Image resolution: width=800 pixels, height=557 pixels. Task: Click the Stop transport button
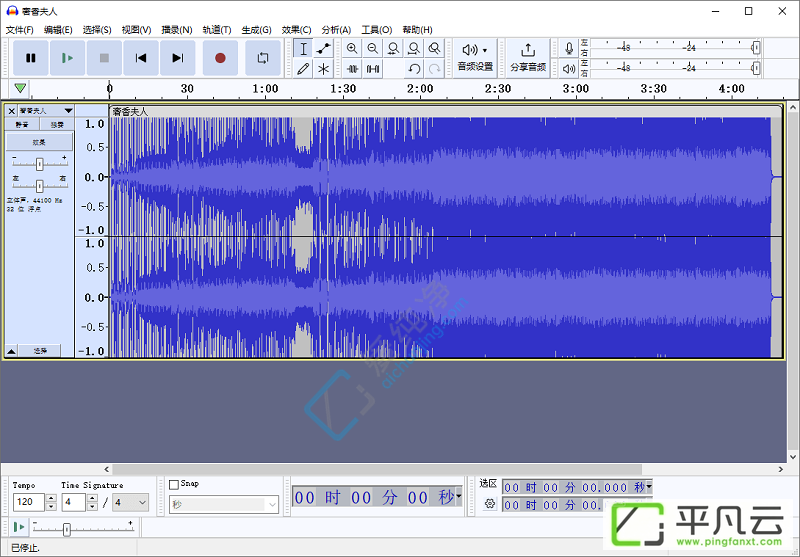[104, 58]
